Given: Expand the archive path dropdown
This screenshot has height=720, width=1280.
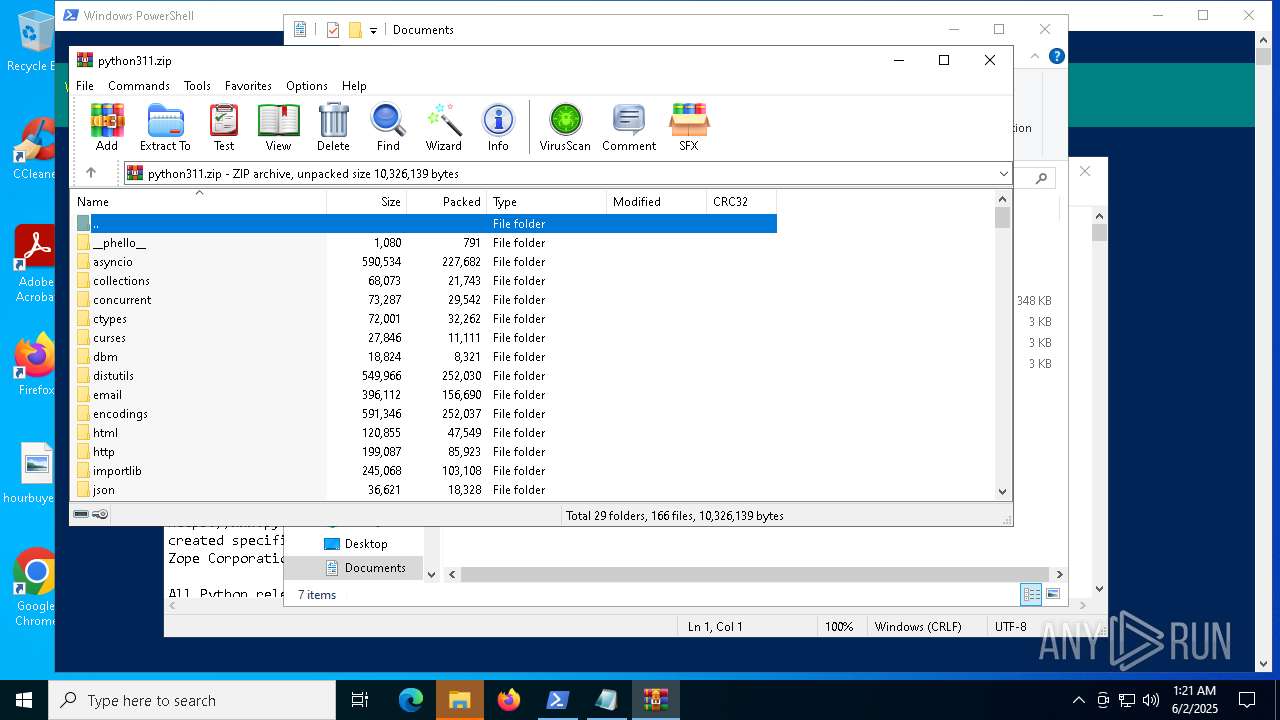Looking at the screenshot, I should [1003, 174].
